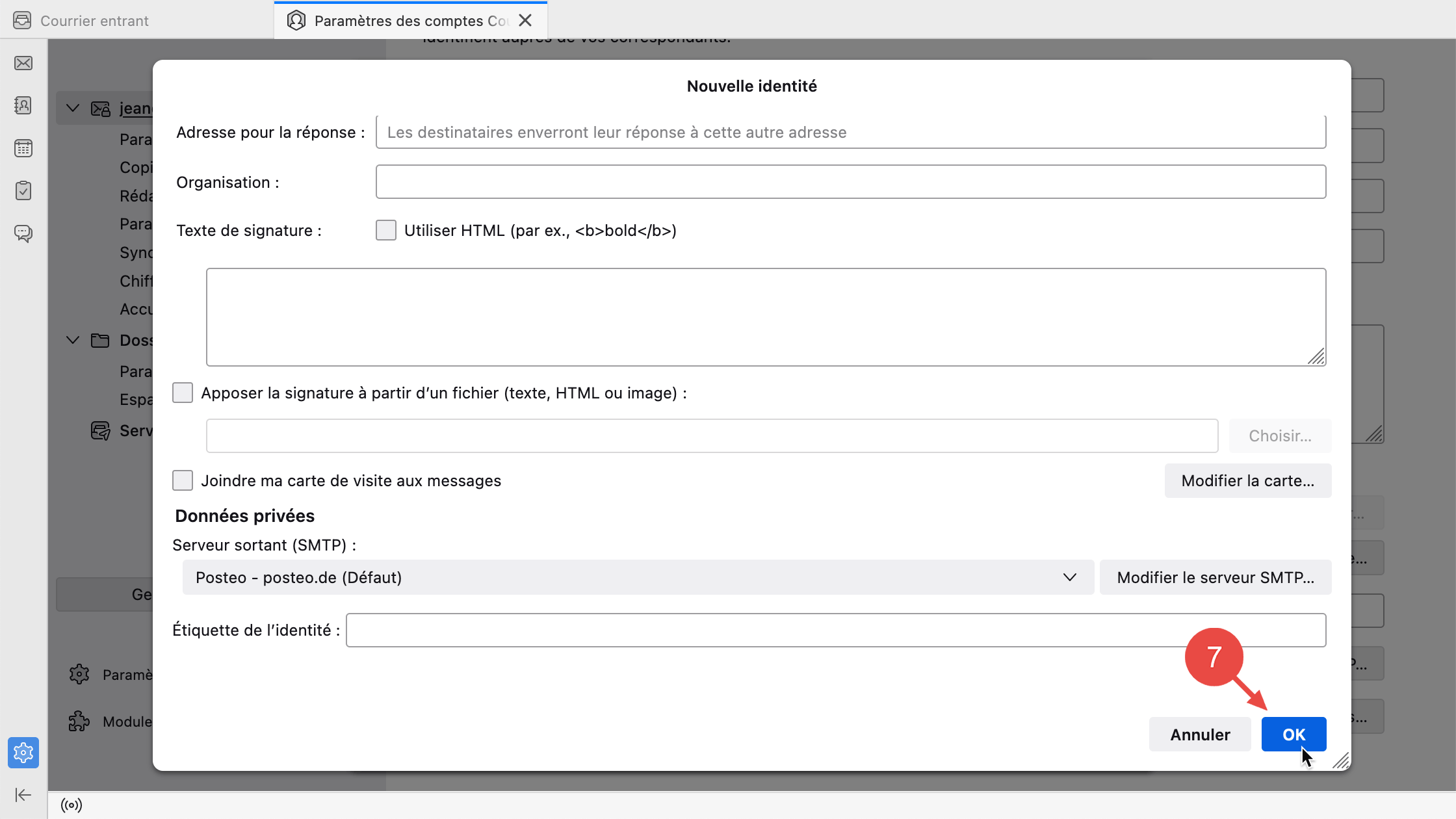This screenshot has width=1456, height=819.
Task: Enable Utiliser HTML checkbox
Action: [x=386, y=230]
